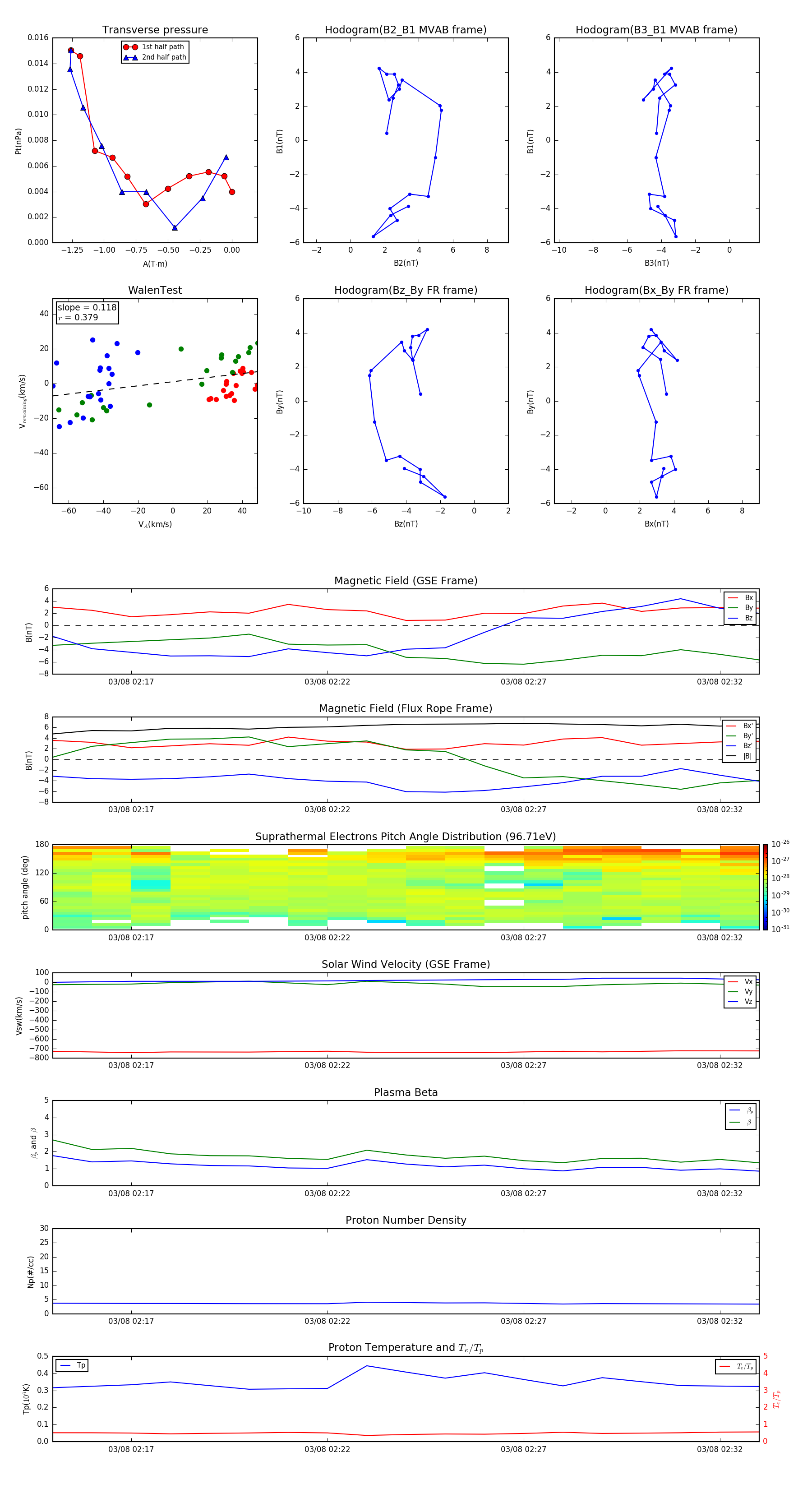Viewport: 812px width, 1489px height.
Task: Click the "βp and β" y-axis label
Action: (33, 1143)
